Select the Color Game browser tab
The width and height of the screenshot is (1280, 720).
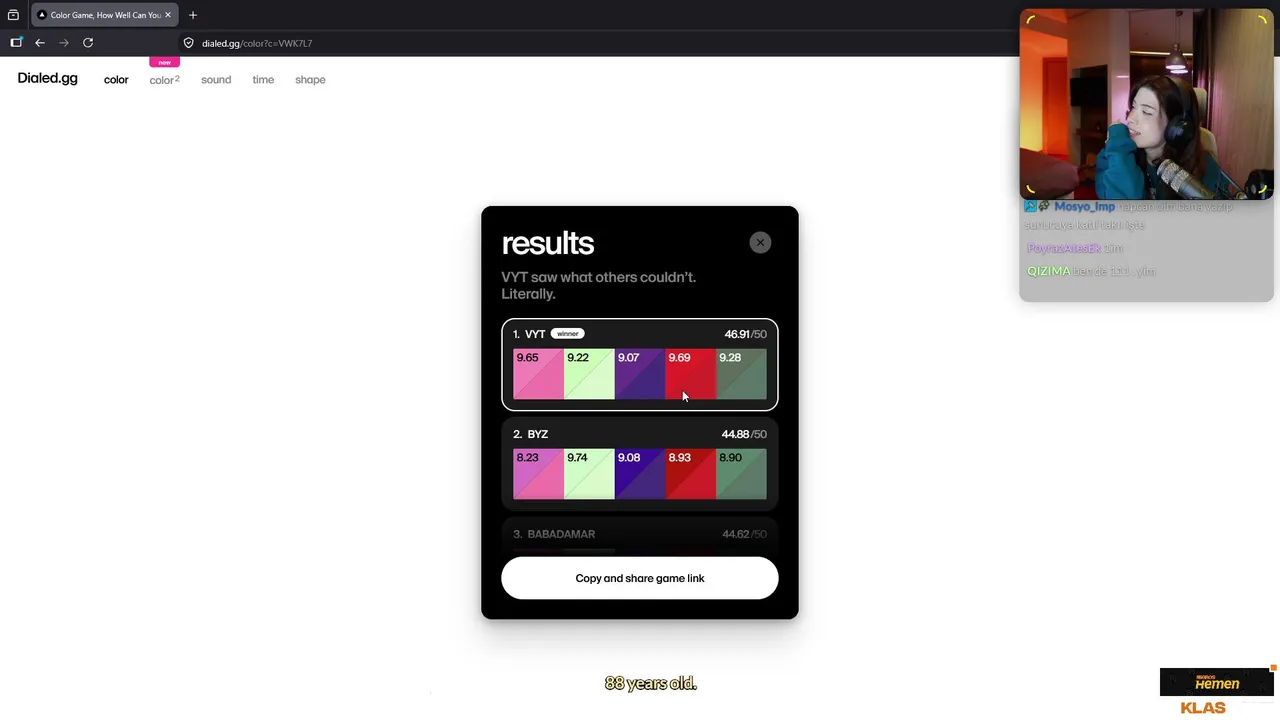103,15
